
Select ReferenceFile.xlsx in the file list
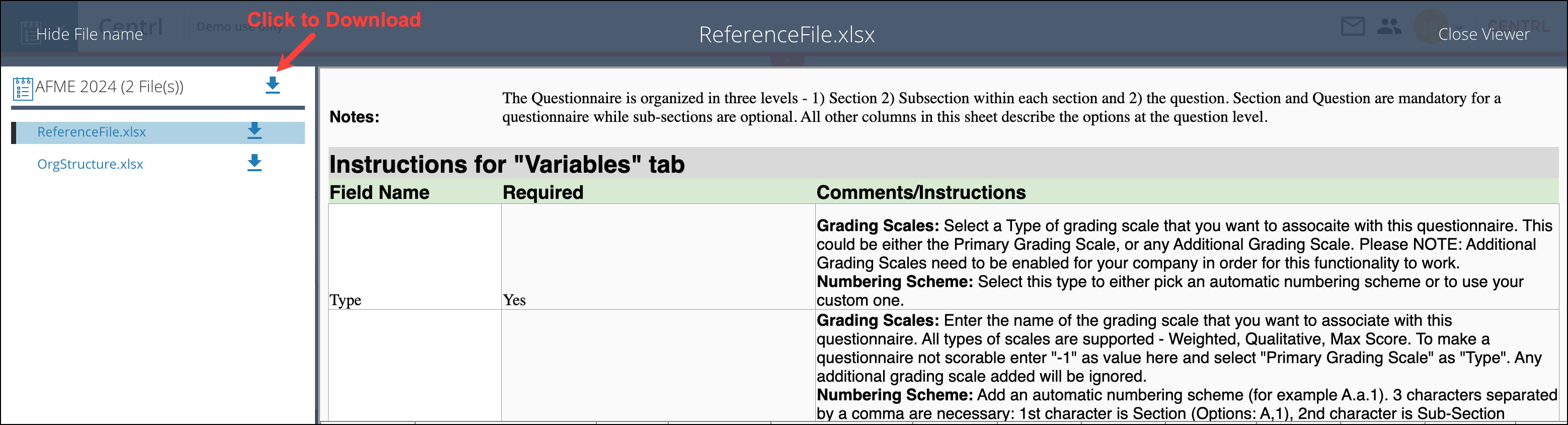[x=92, y=131]
